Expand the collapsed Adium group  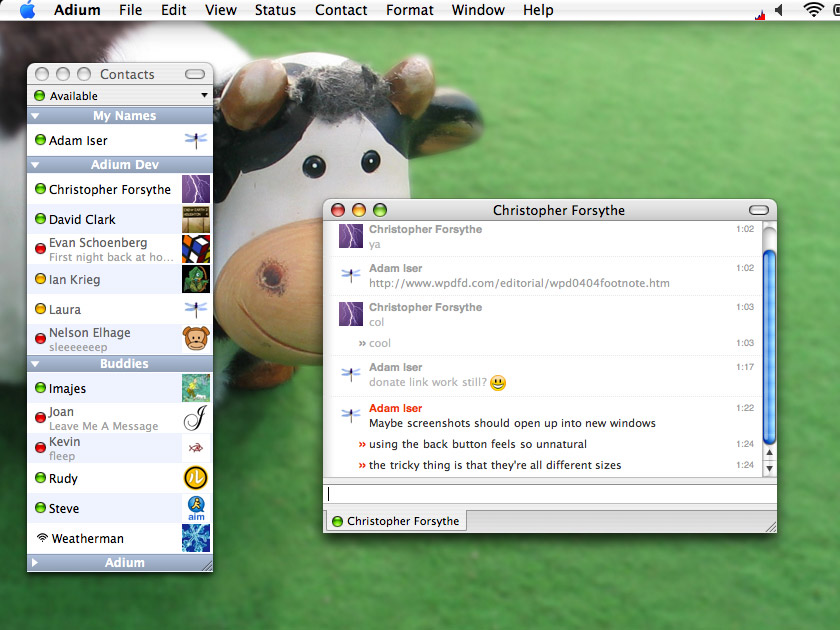click(x=35, y=562)
